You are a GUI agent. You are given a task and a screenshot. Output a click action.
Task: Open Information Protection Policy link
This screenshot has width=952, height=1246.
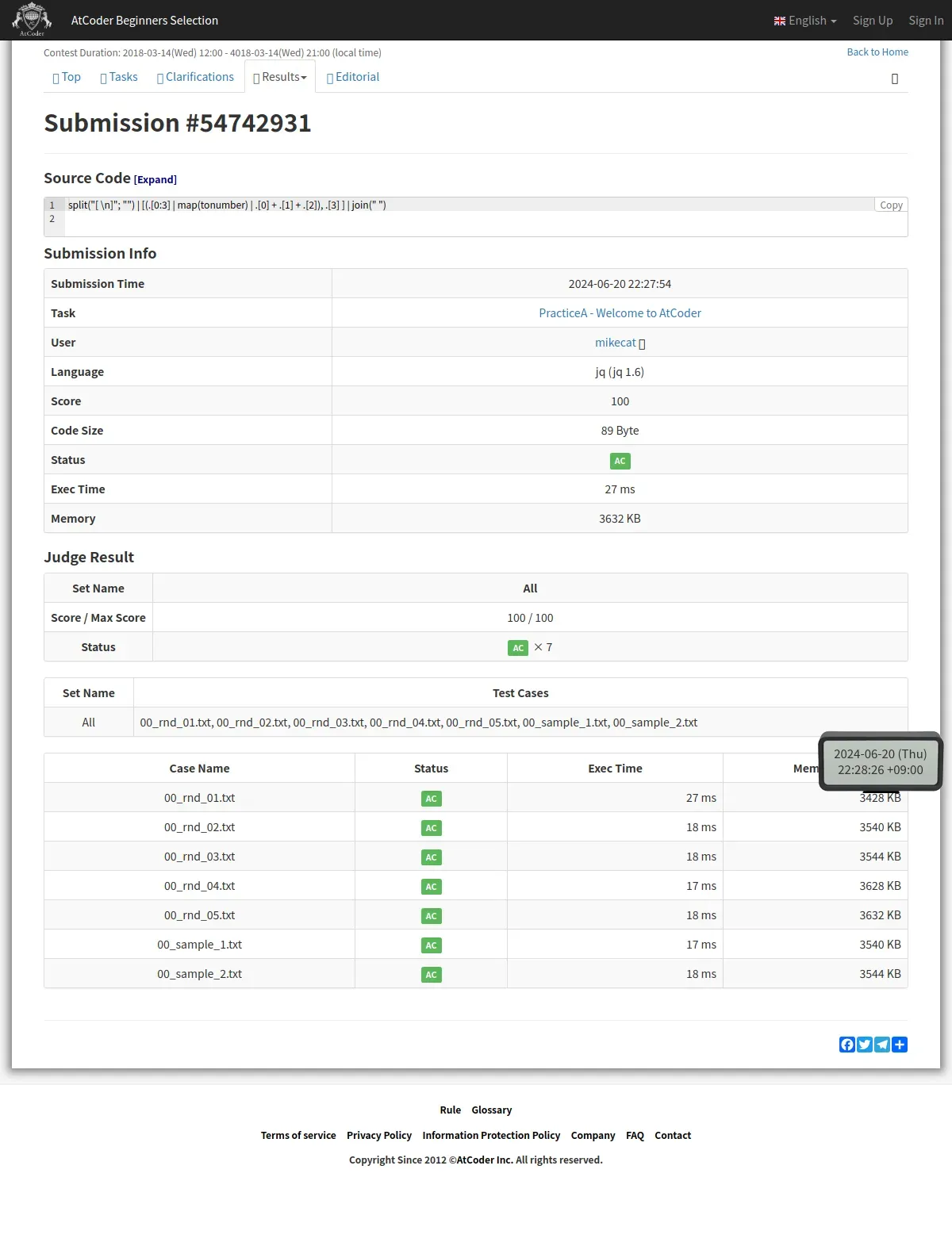coord(491,1136)
